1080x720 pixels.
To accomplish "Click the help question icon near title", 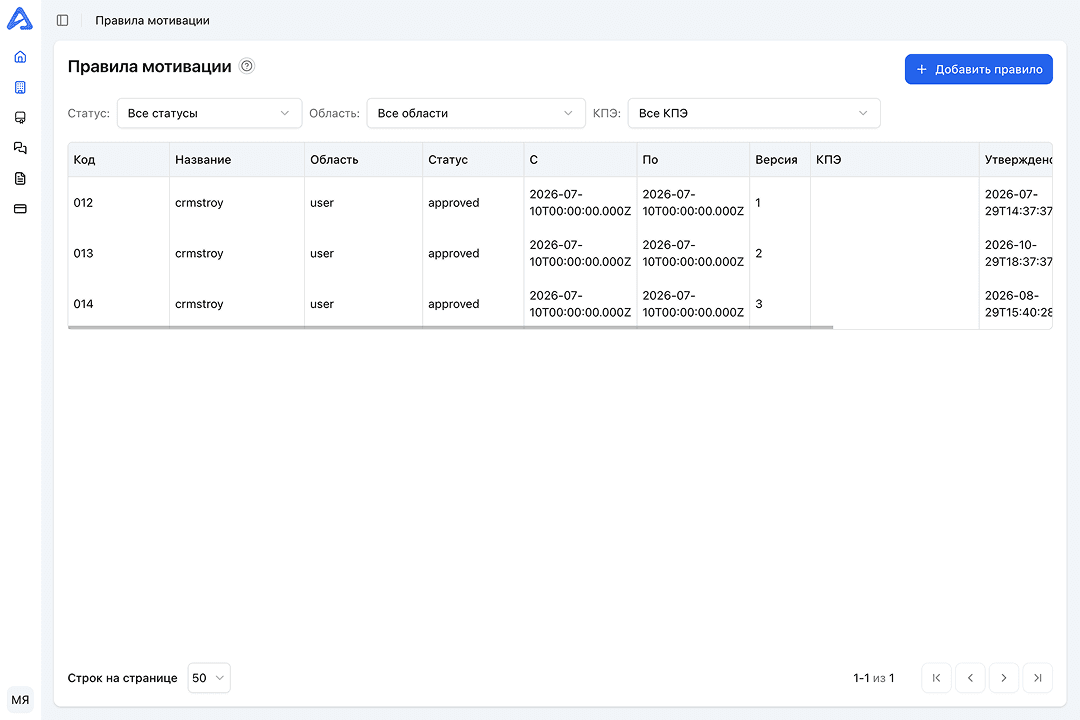I will [247, 66].
